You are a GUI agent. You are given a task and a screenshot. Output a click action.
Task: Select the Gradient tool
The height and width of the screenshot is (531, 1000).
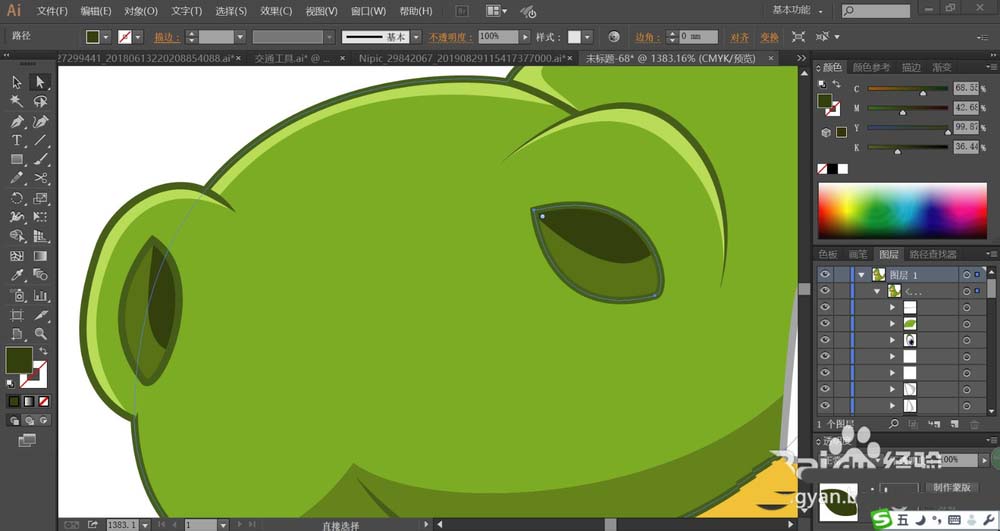point(40,256)
